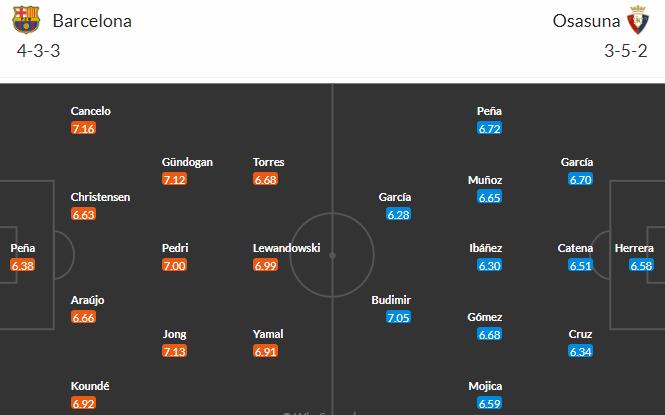
Task: Select Pedri on the pitch
Action: [x=175, y=248]
